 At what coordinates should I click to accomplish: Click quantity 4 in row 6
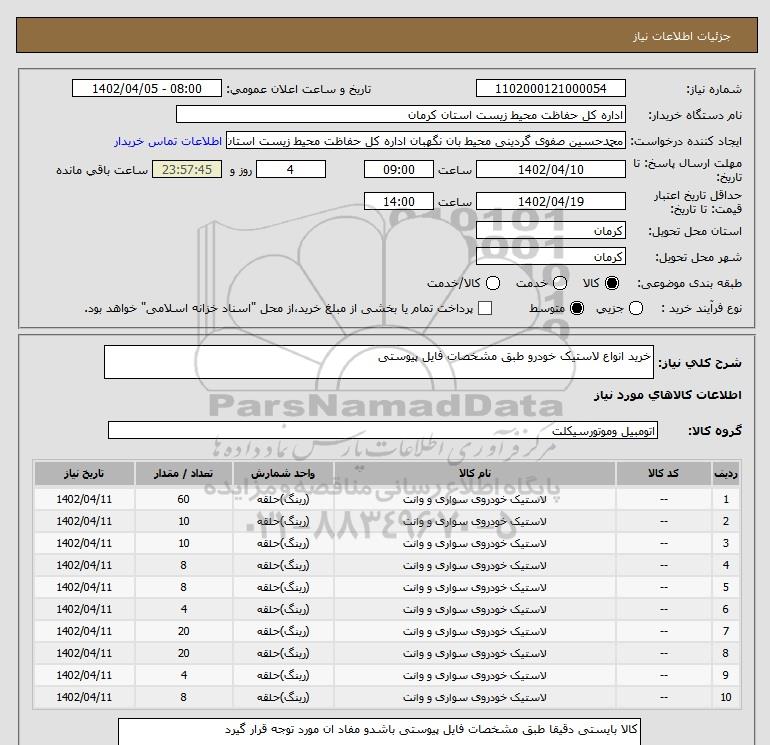(183, 609)
